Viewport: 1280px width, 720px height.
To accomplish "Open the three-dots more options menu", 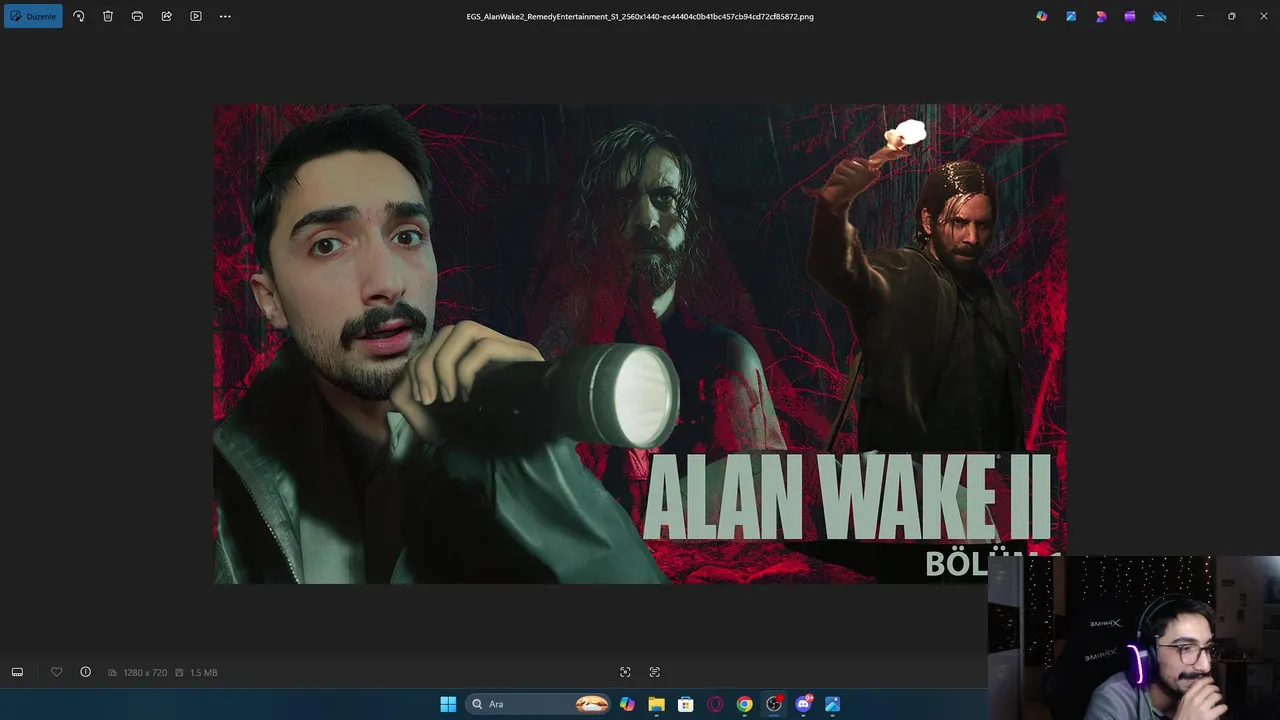I will click(x=225, y=16).
